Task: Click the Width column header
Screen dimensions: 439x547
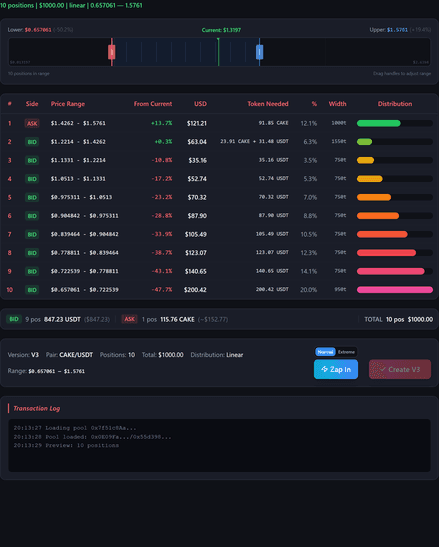Action: point(337,104)
